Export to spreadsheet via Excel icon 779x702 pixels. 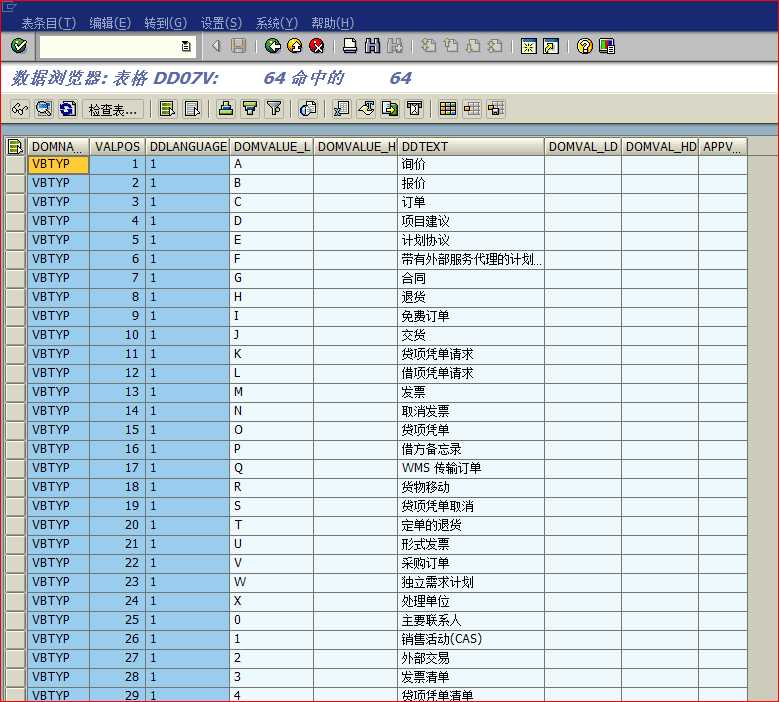click(341, 109)
